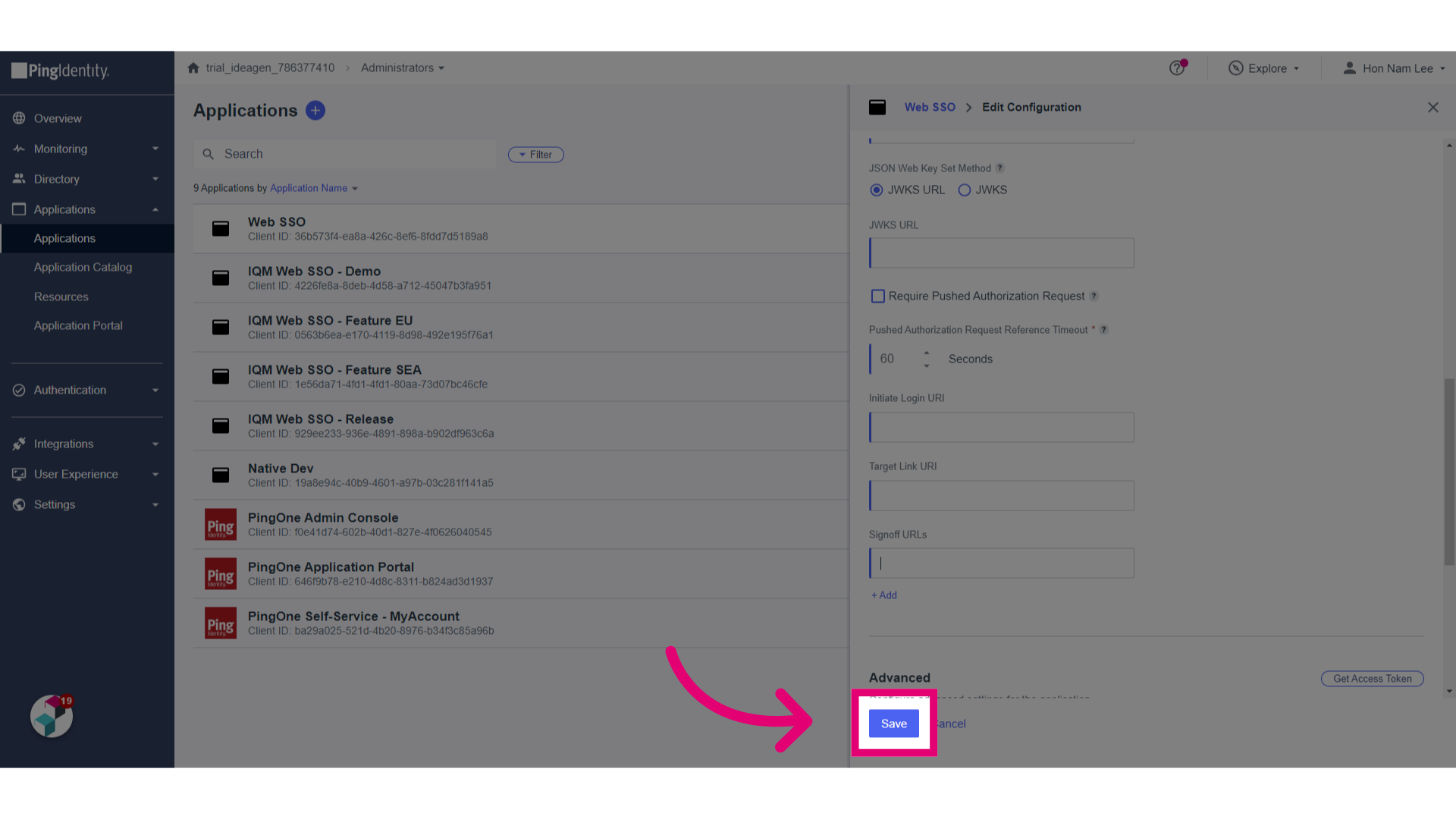Image resolution: width=1456 pixels, height=819 pixels.
Task: Save the configuration changes
Action: pos(894,723)
